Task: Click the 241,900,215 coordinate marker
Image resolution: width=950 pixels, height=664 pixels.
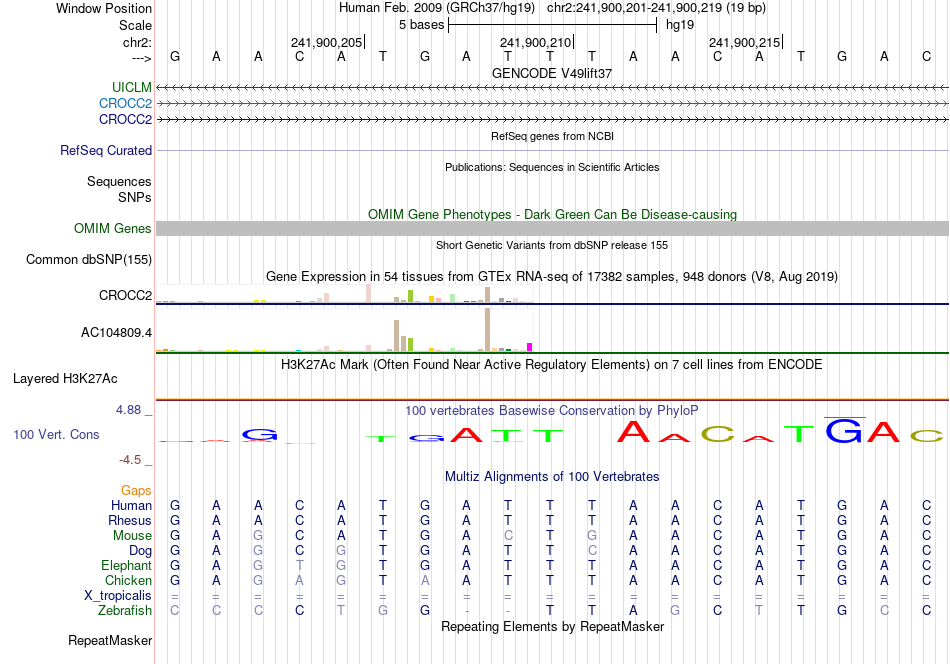Action: pos(745,42)
